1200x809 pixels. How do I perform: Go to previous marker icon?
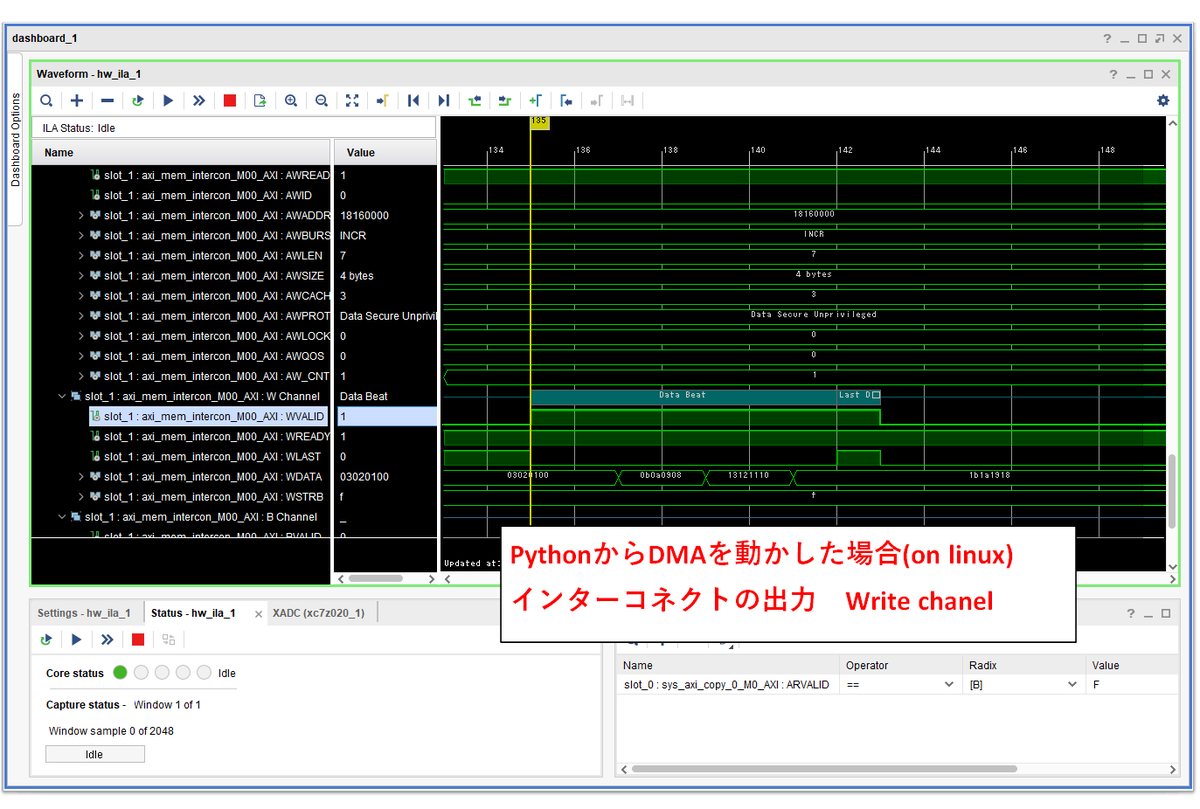coord(566,101)
